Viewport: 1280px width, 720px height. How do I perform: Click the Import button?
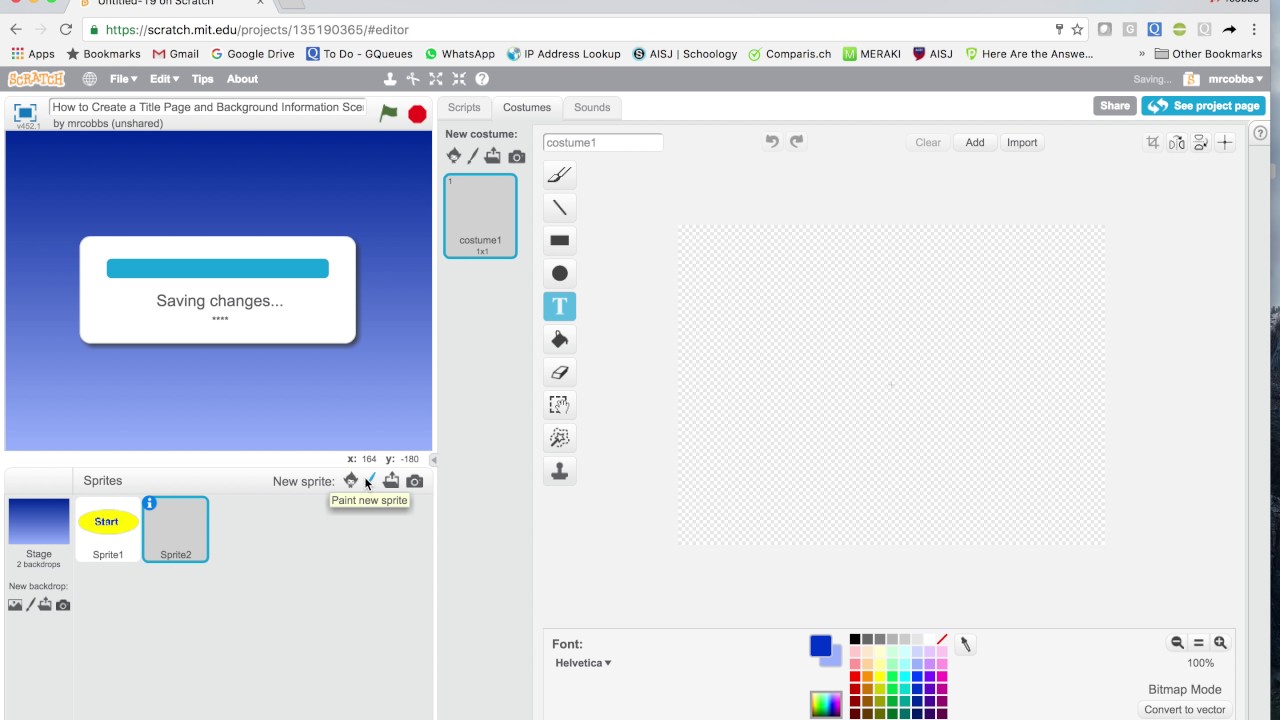[1022, 142]
